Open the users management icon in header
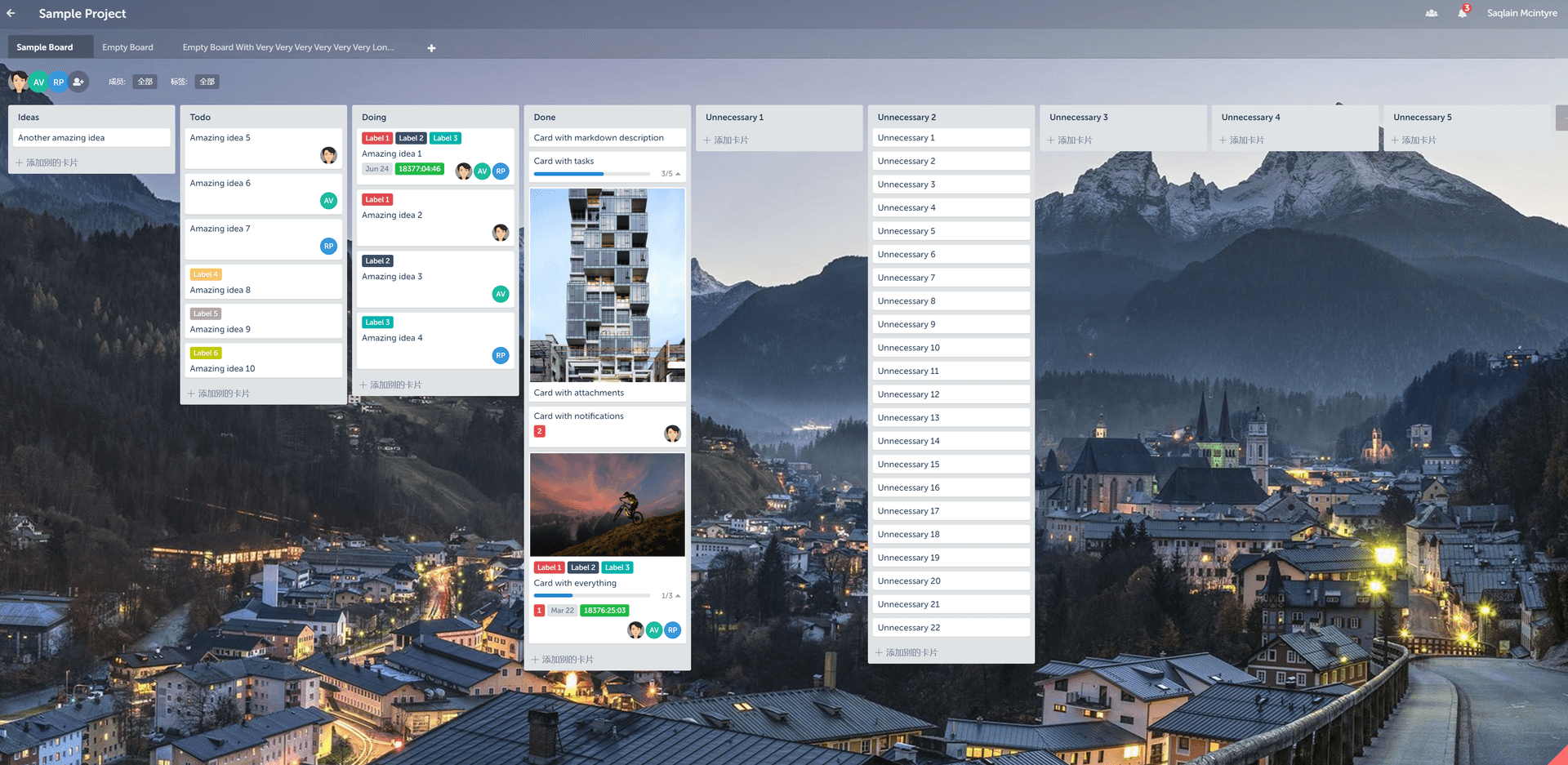The height and width of the screenshot is (765, 1568). click(1432, 13)
